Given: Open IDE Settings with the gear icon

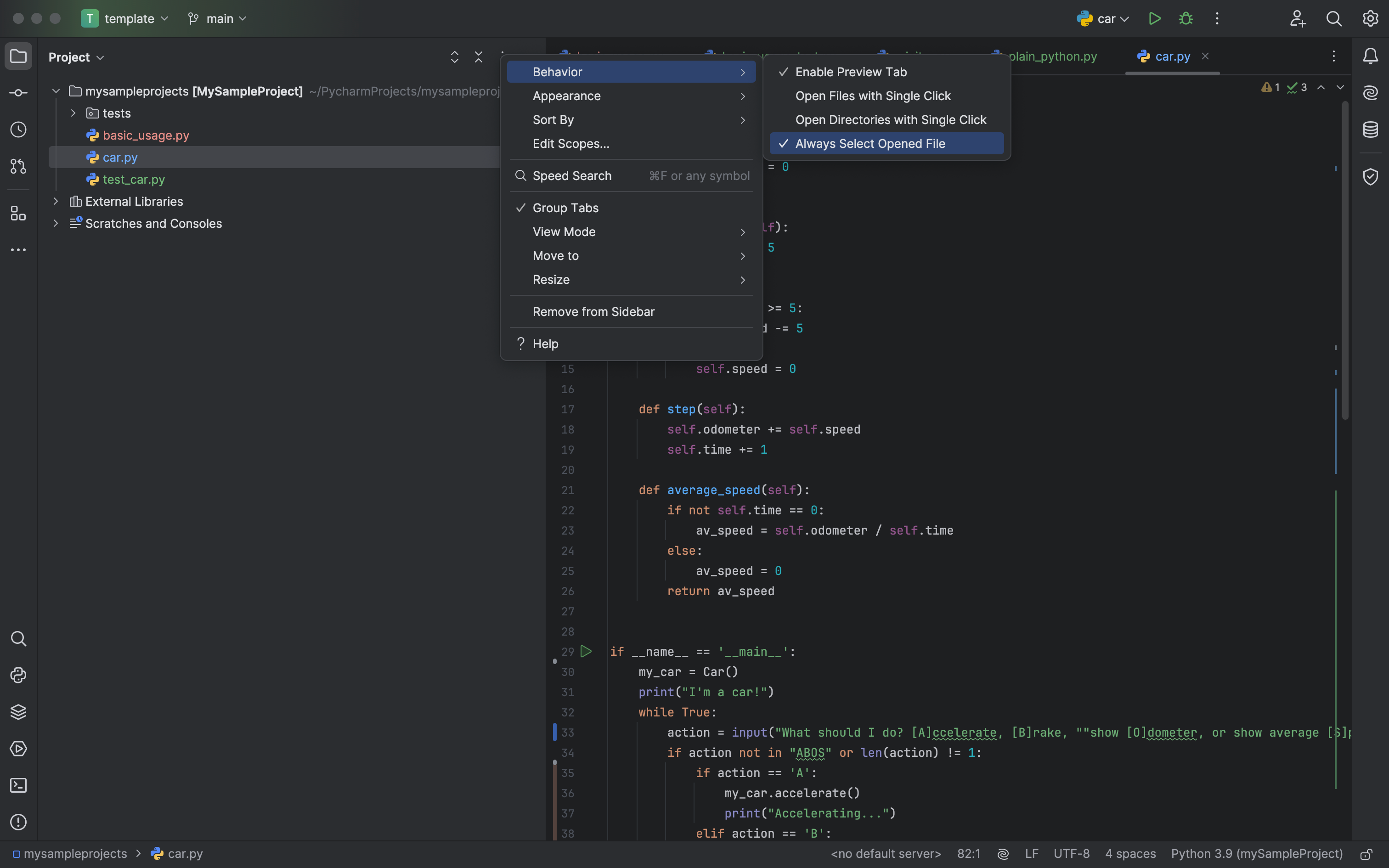Looking at the screenshot, I should click(1371, 18).
